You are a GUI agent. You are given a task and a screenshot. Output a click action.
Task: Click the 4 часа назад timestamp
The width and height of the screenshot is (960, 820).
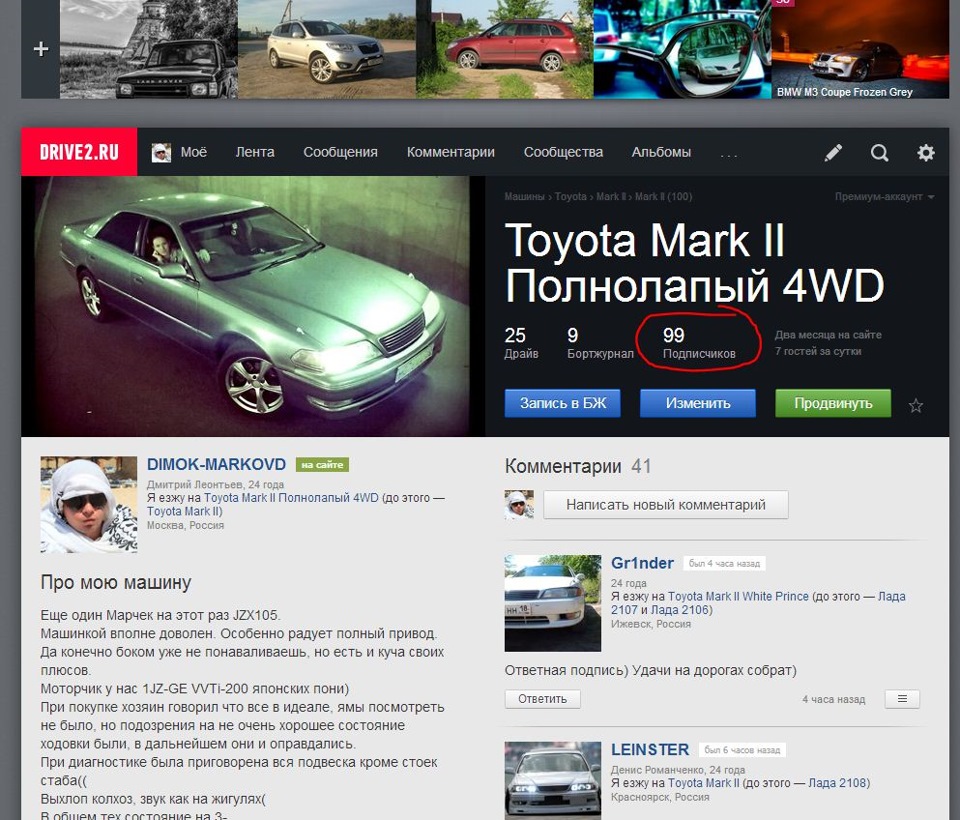pos(834,699)
